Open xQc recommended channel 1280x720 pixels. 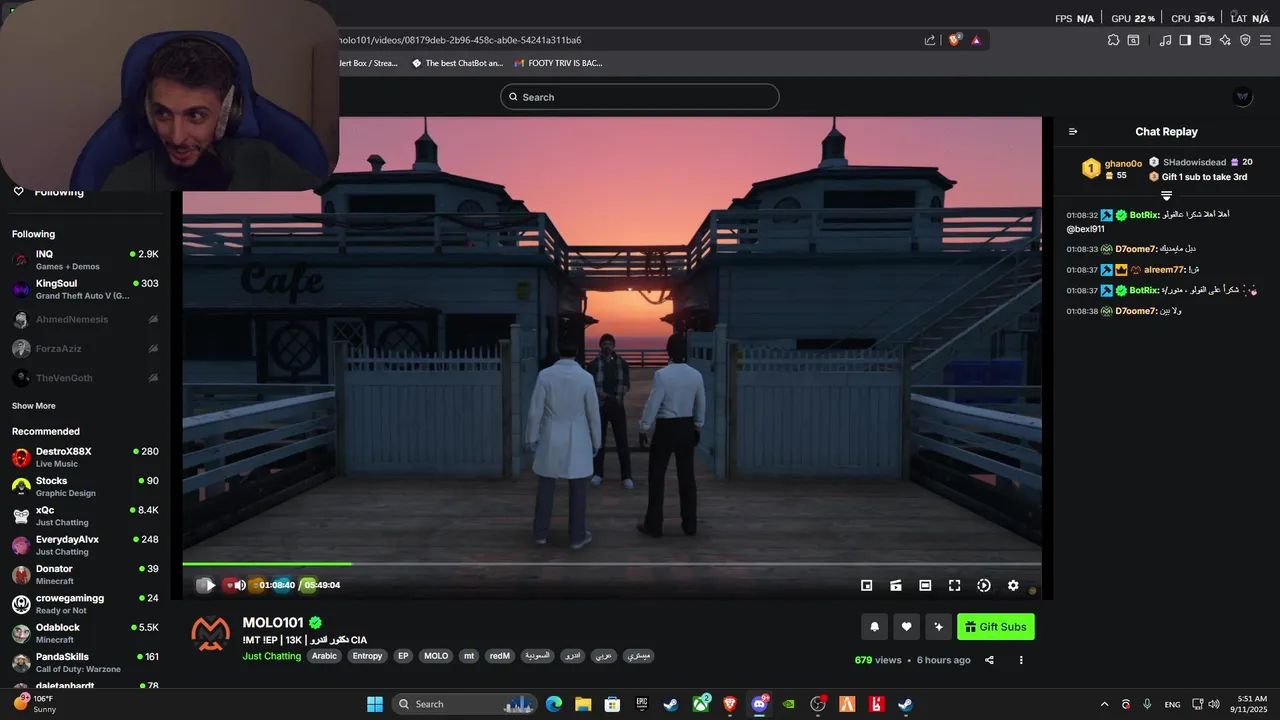tap(85, 516)
